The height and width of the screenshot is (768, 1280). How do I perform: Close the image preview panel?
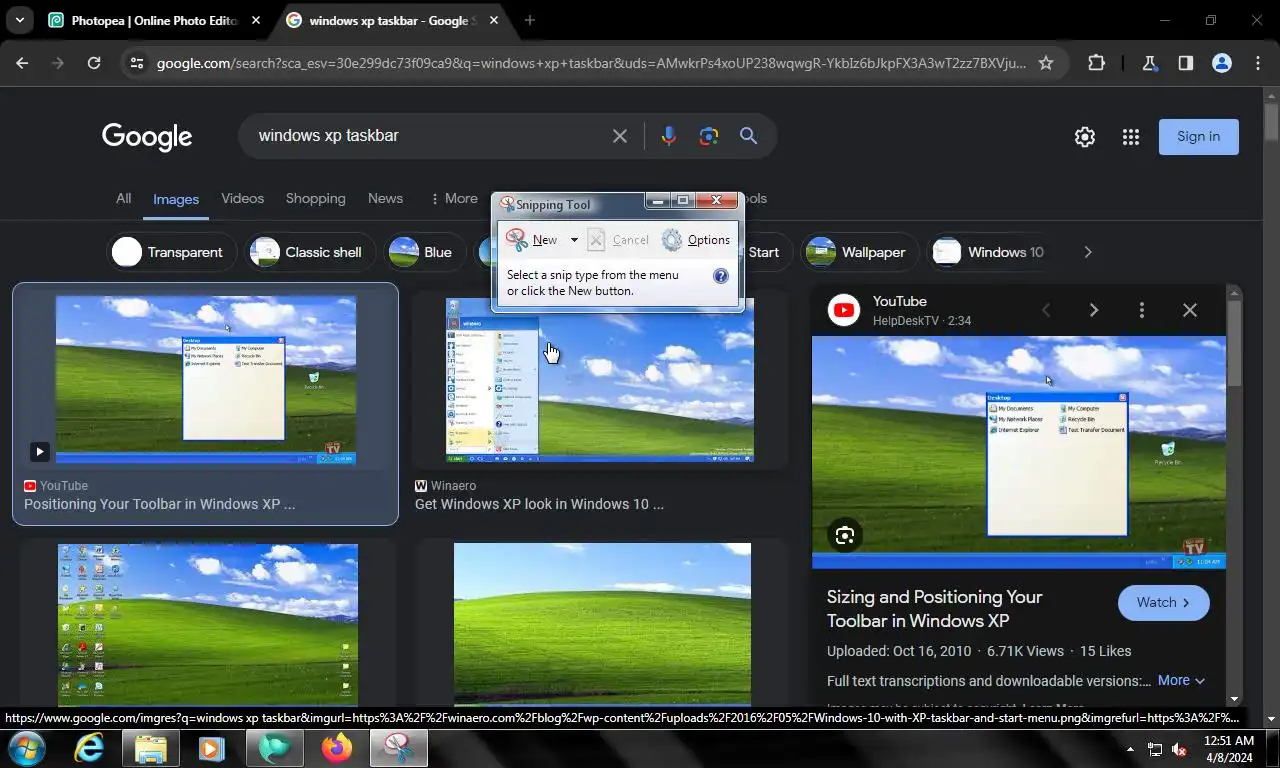point(1190,310)
